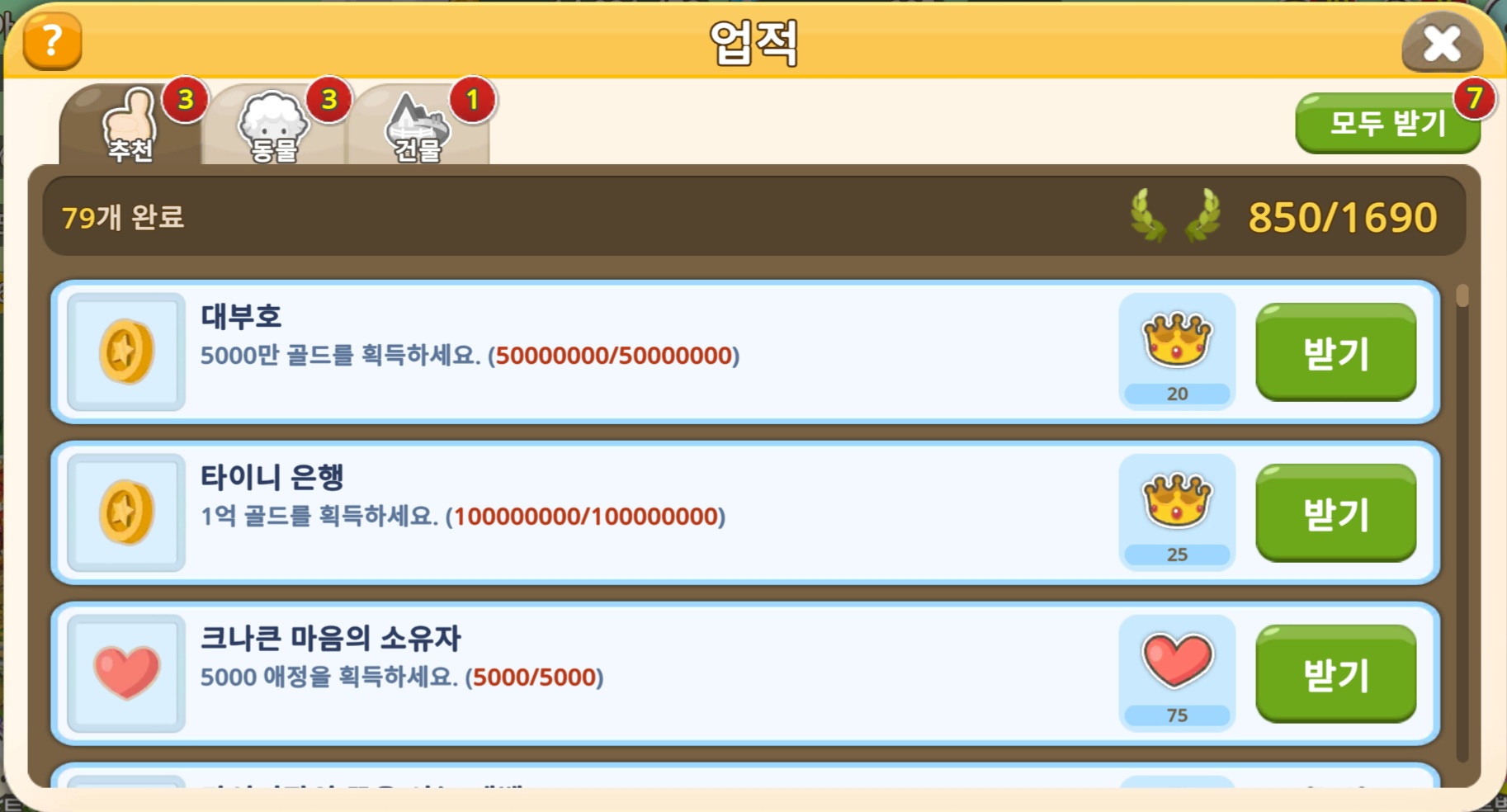Tap the 79개 완료 completed count label
The width and height of the screenshot is (1507, 812).
[123, 217]
